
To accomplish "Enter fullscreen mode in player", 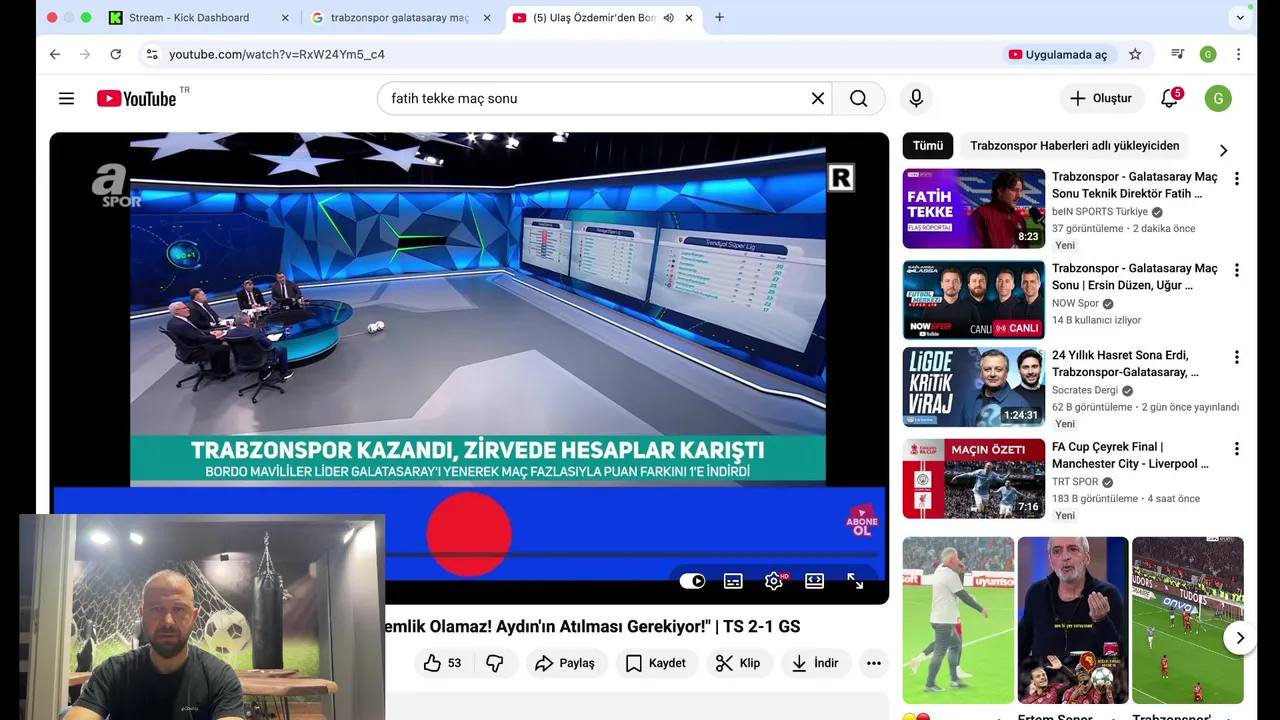I will pos(855,581).
